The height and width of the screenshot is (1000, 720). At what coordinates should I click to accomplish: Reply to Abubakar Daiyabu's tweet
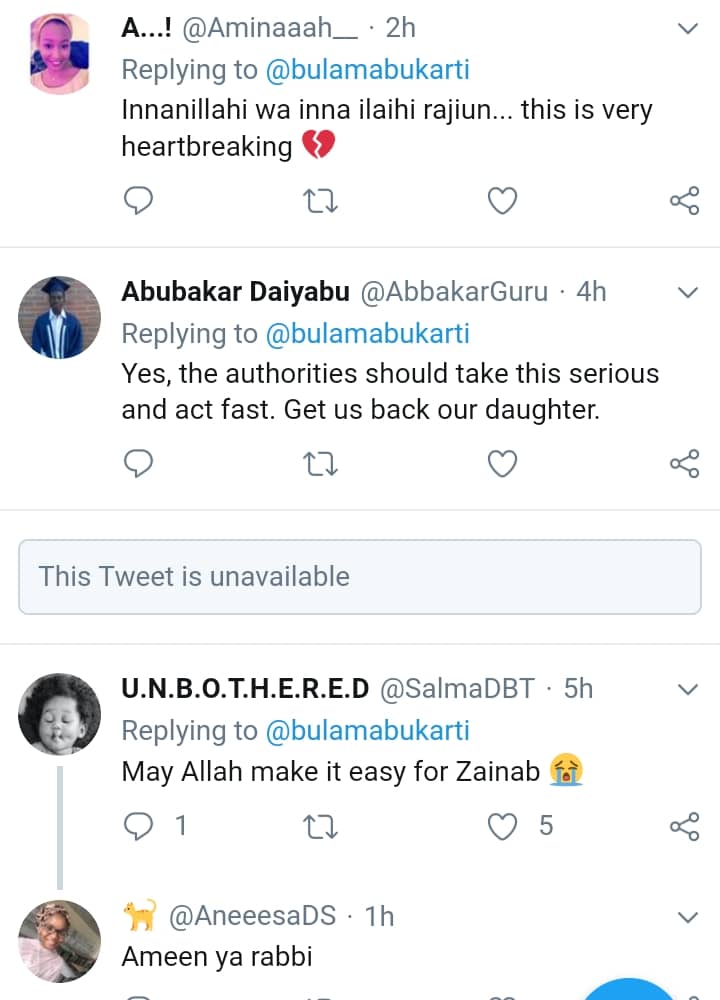coord(137,464)
